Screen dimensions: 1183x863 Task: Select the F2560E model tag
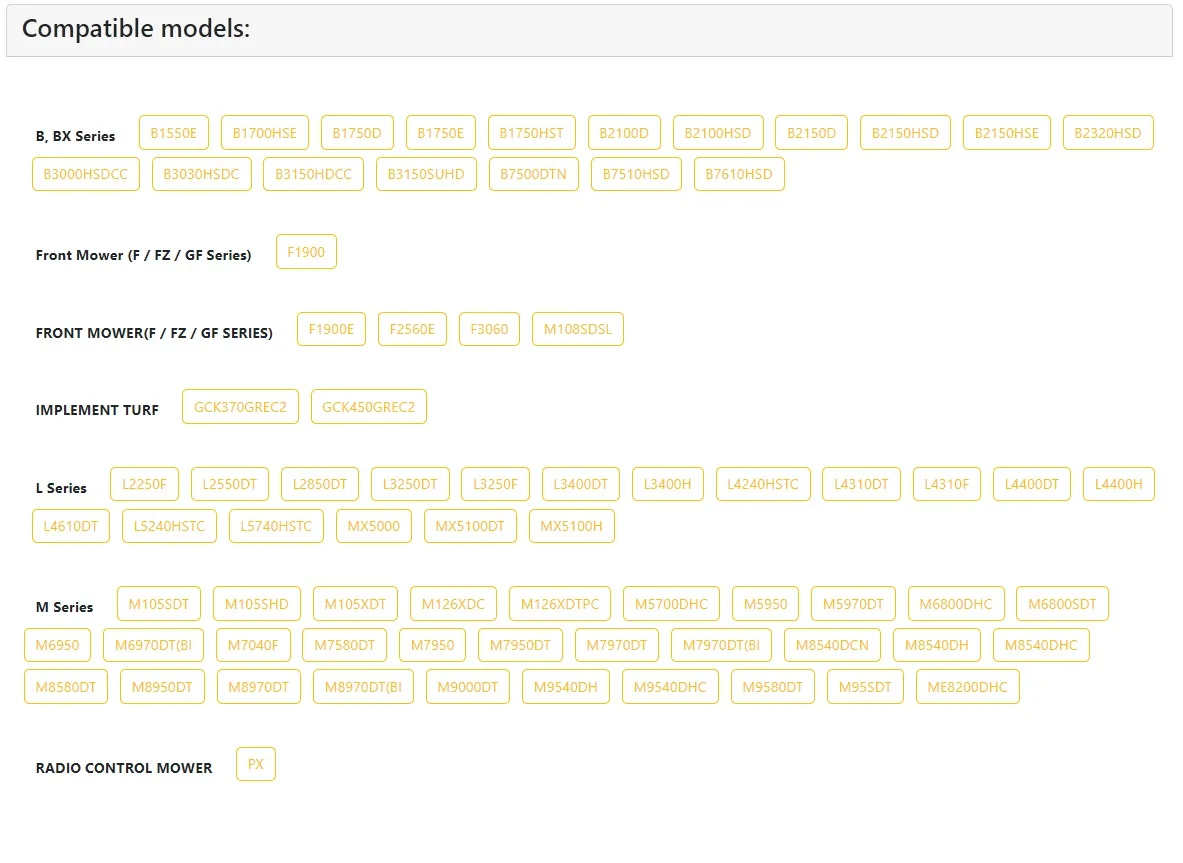click(412, 329)
